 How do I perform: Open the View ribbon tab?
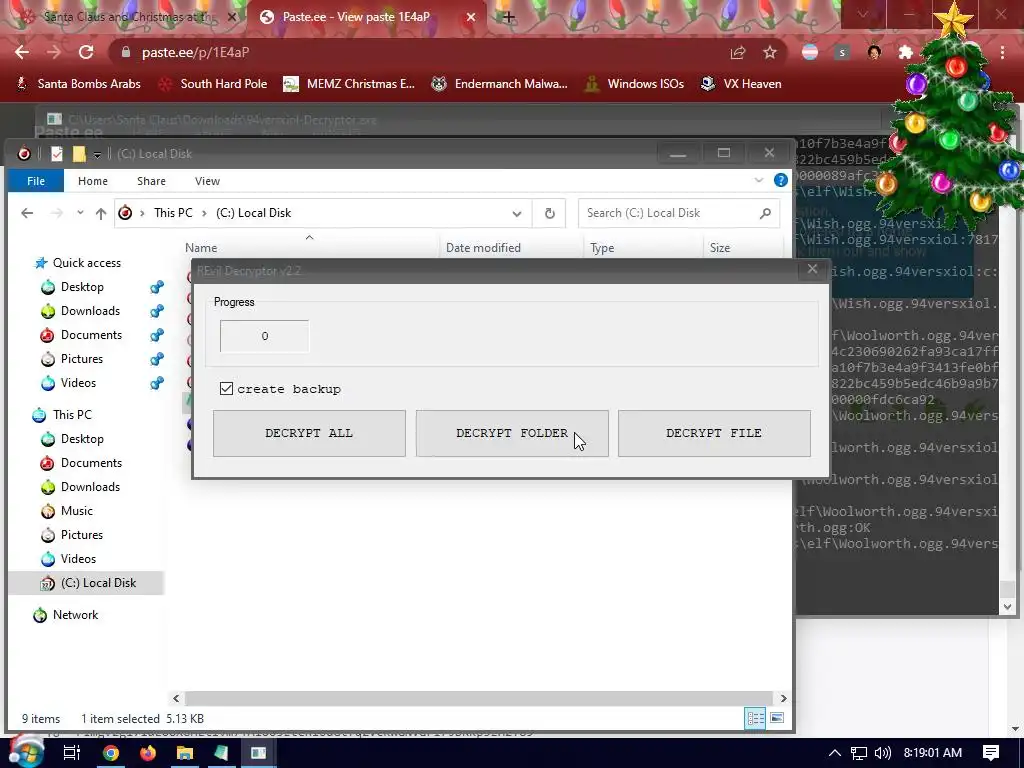207,181
